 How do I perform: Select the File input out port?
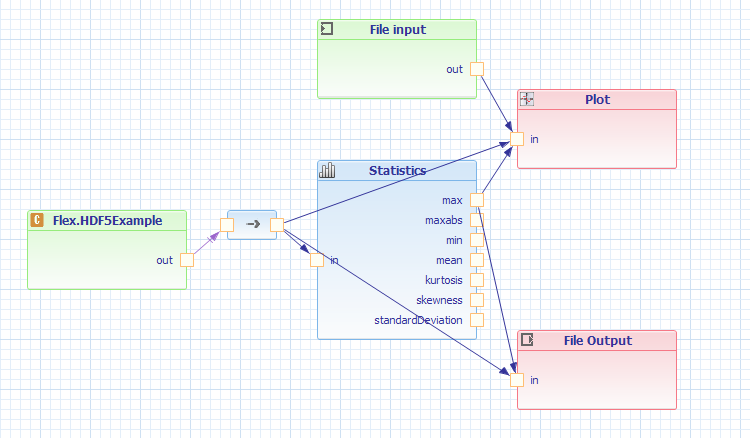coord(477,69)
